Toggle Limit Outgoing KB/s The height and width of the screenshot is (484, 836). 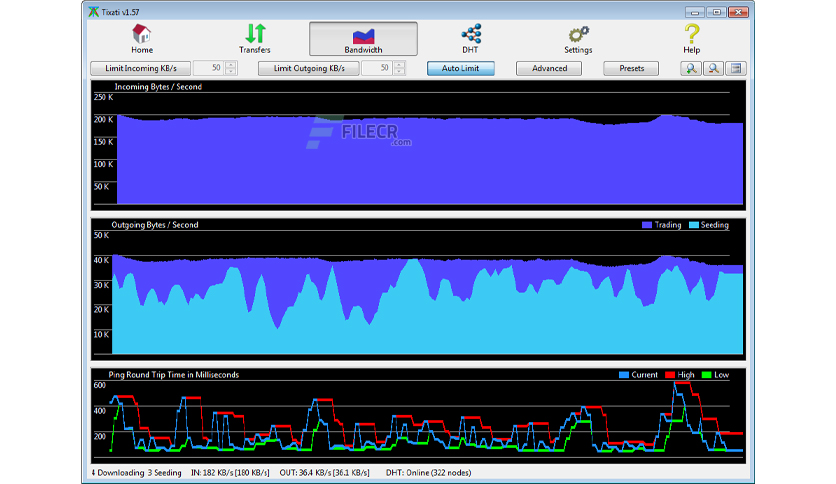(309, 68)
